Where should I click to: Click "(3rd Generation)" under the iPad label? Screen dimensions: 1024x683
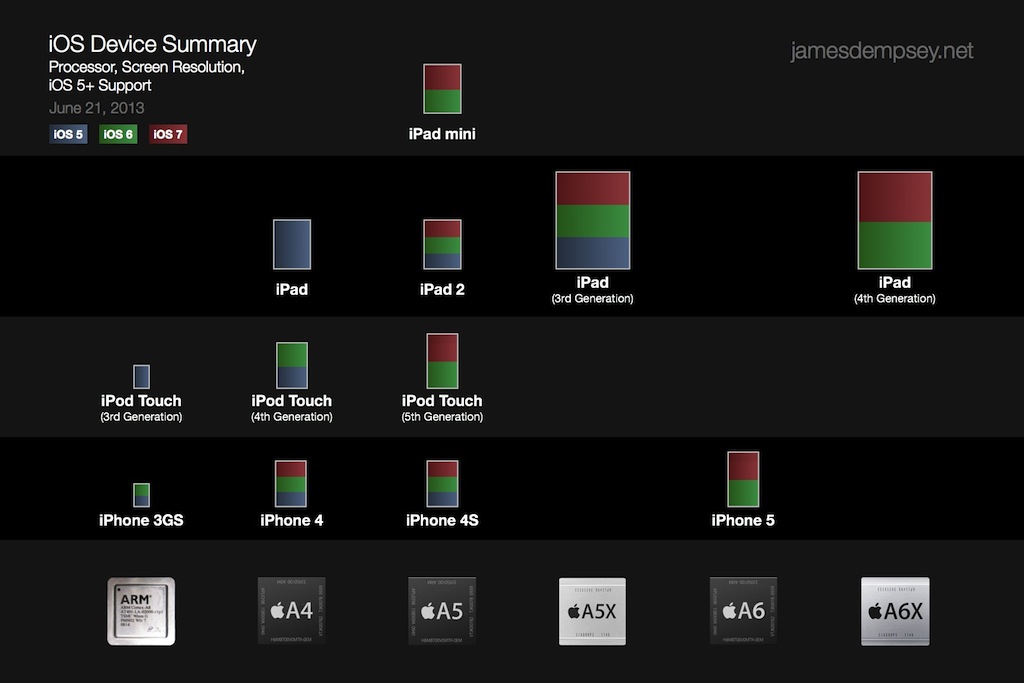tap(592, 298)
